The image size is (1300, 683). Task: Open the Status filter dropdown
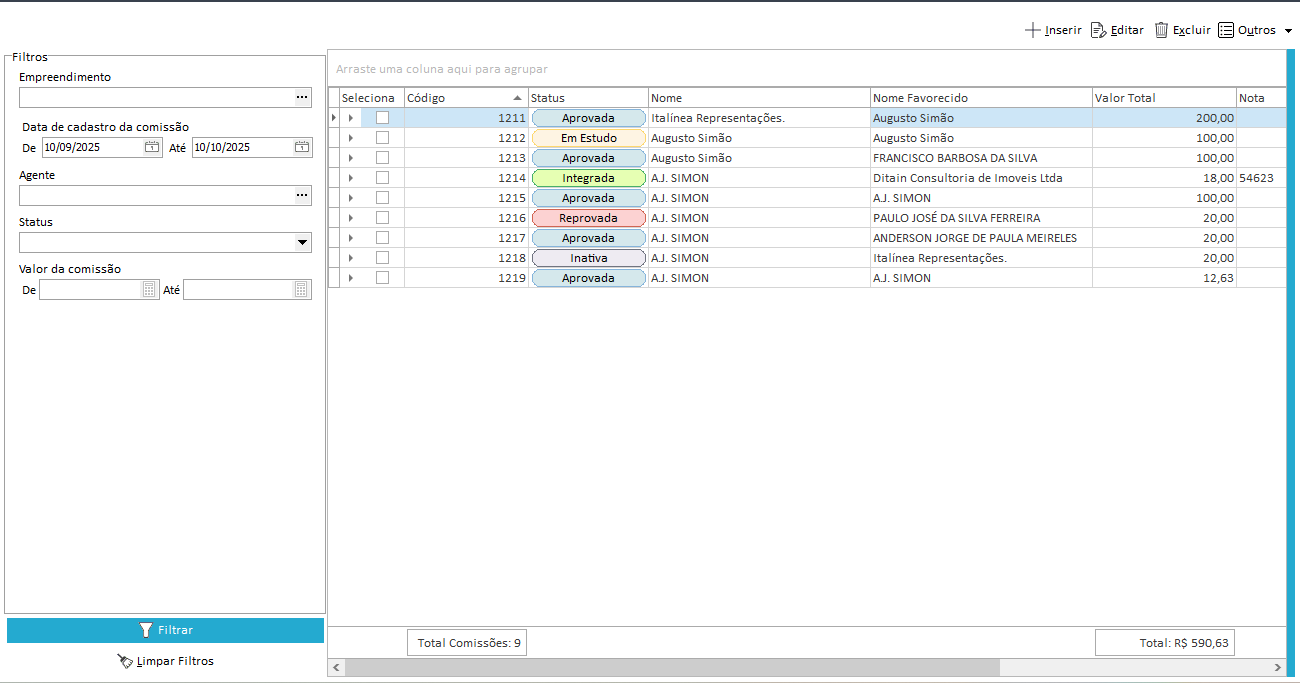click(302, 243)
